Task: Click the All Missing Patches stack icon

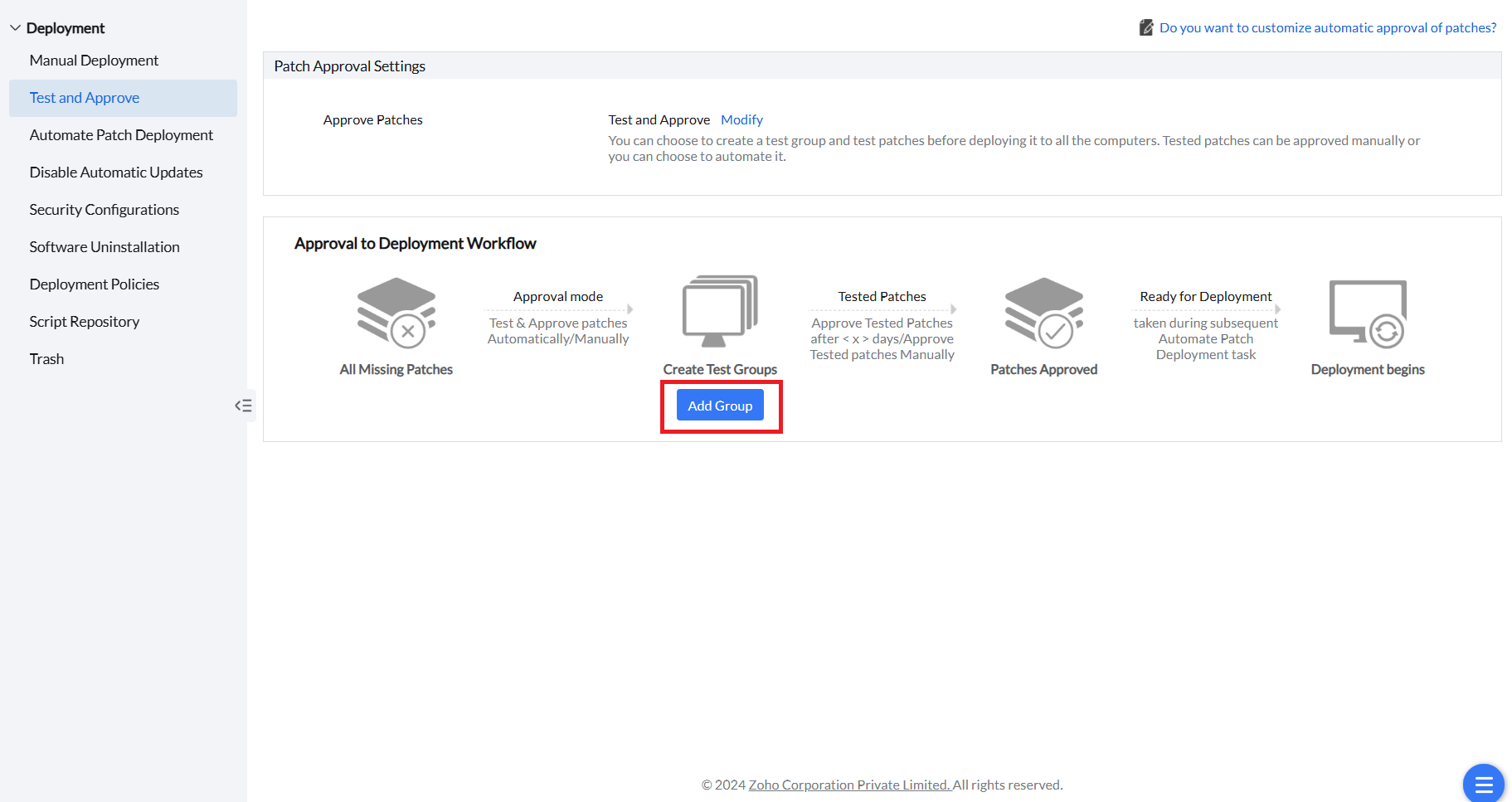Action: coord(396,314)
